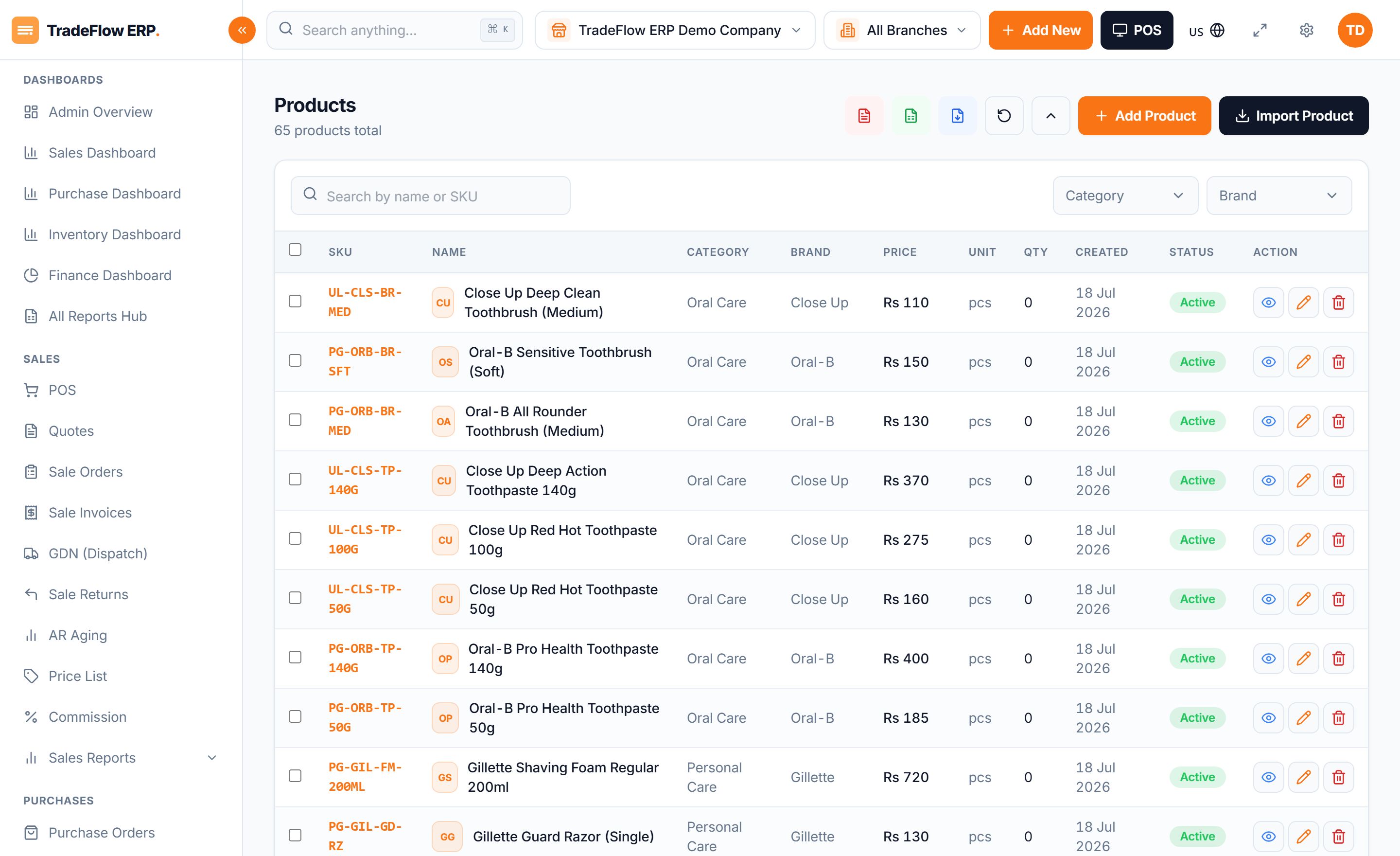Sort by the PRICE column header
Viewport: 1400px width, 856px height.
pyautogui.click(x=899, y=252)
